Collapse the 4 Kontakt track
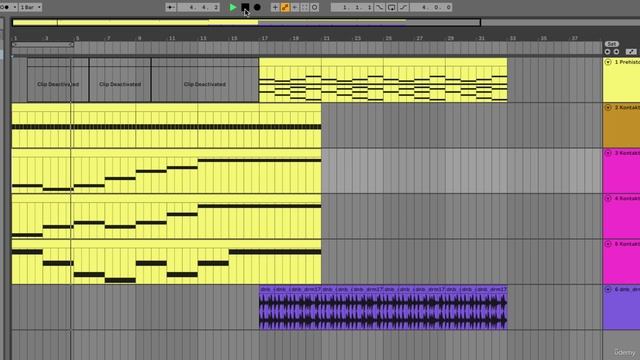Viewport: 640px width, 360px height. tap(608, 198)
